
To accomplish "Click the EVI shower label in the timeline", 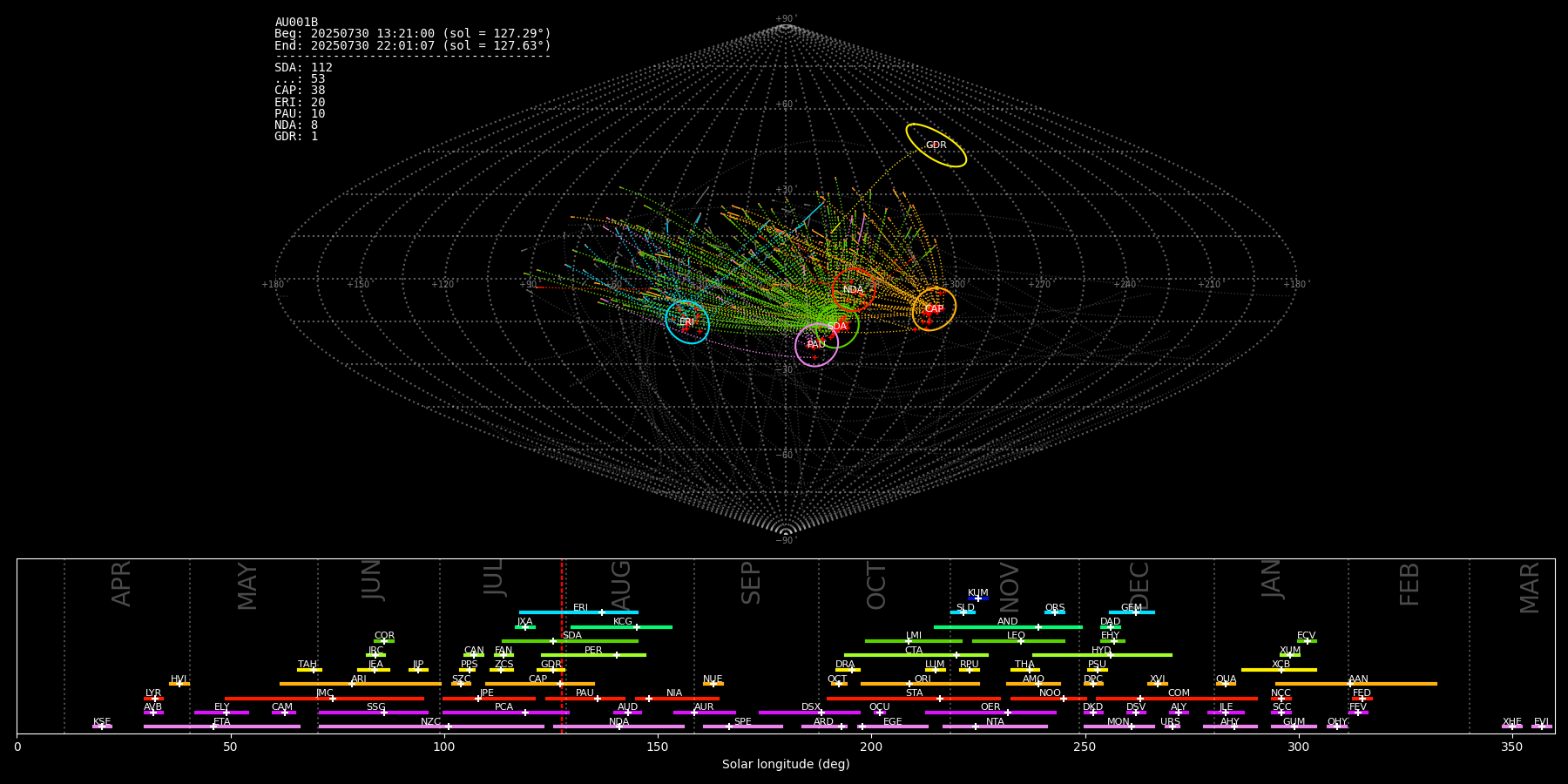I will [1541, 721].
